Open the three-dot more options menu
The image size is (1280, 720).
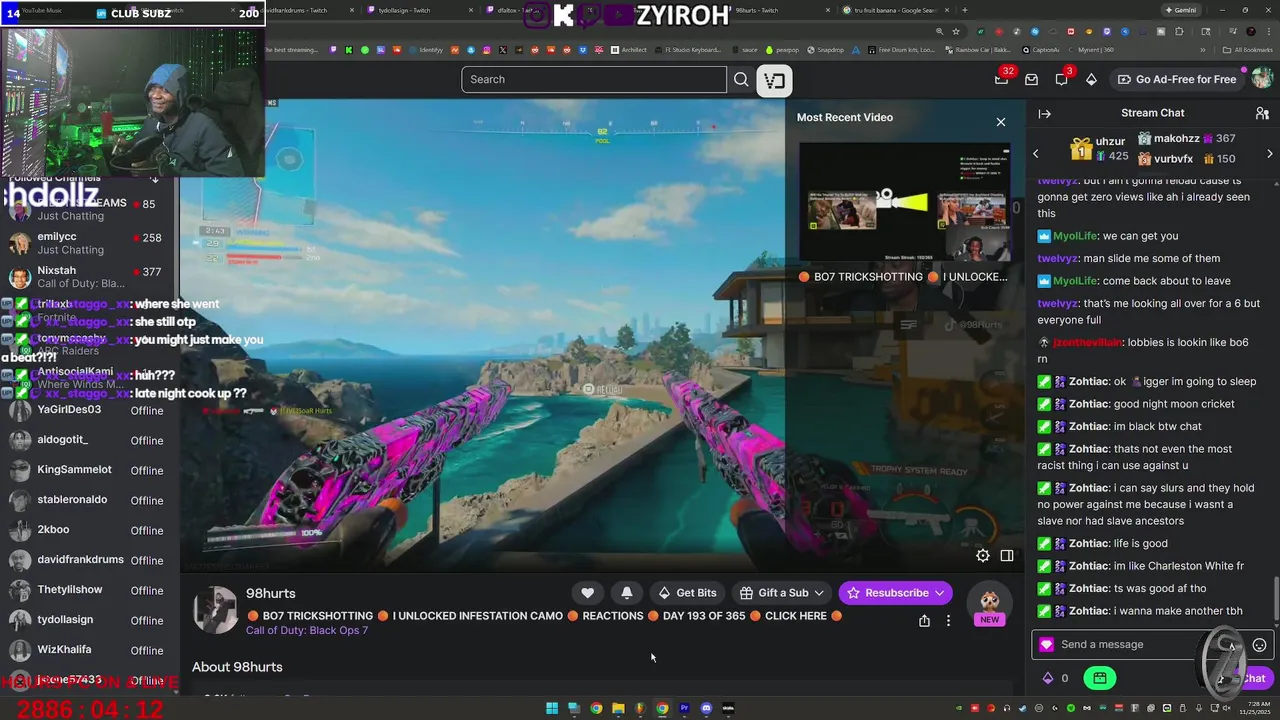click(948, 621)
